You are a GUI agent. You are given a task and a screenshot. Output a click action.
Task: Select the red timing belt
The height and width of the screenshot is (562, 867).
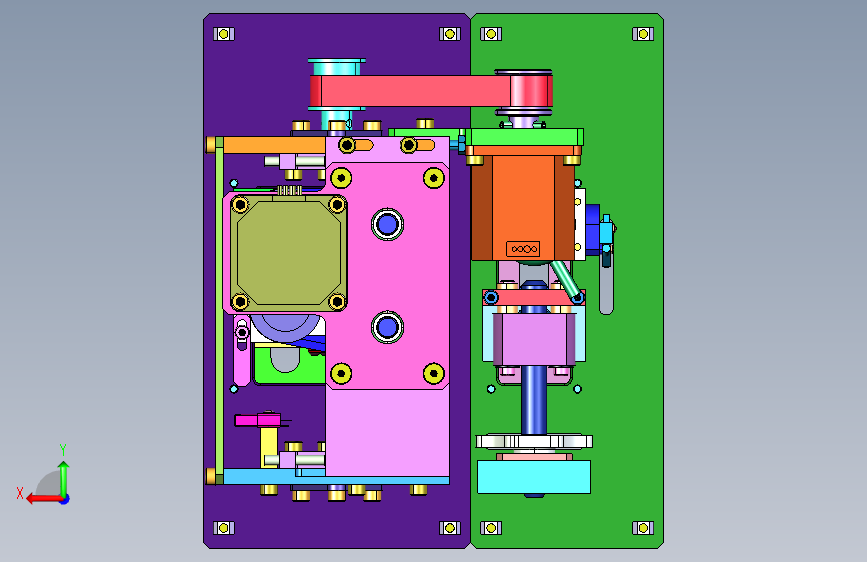[415, 91]
